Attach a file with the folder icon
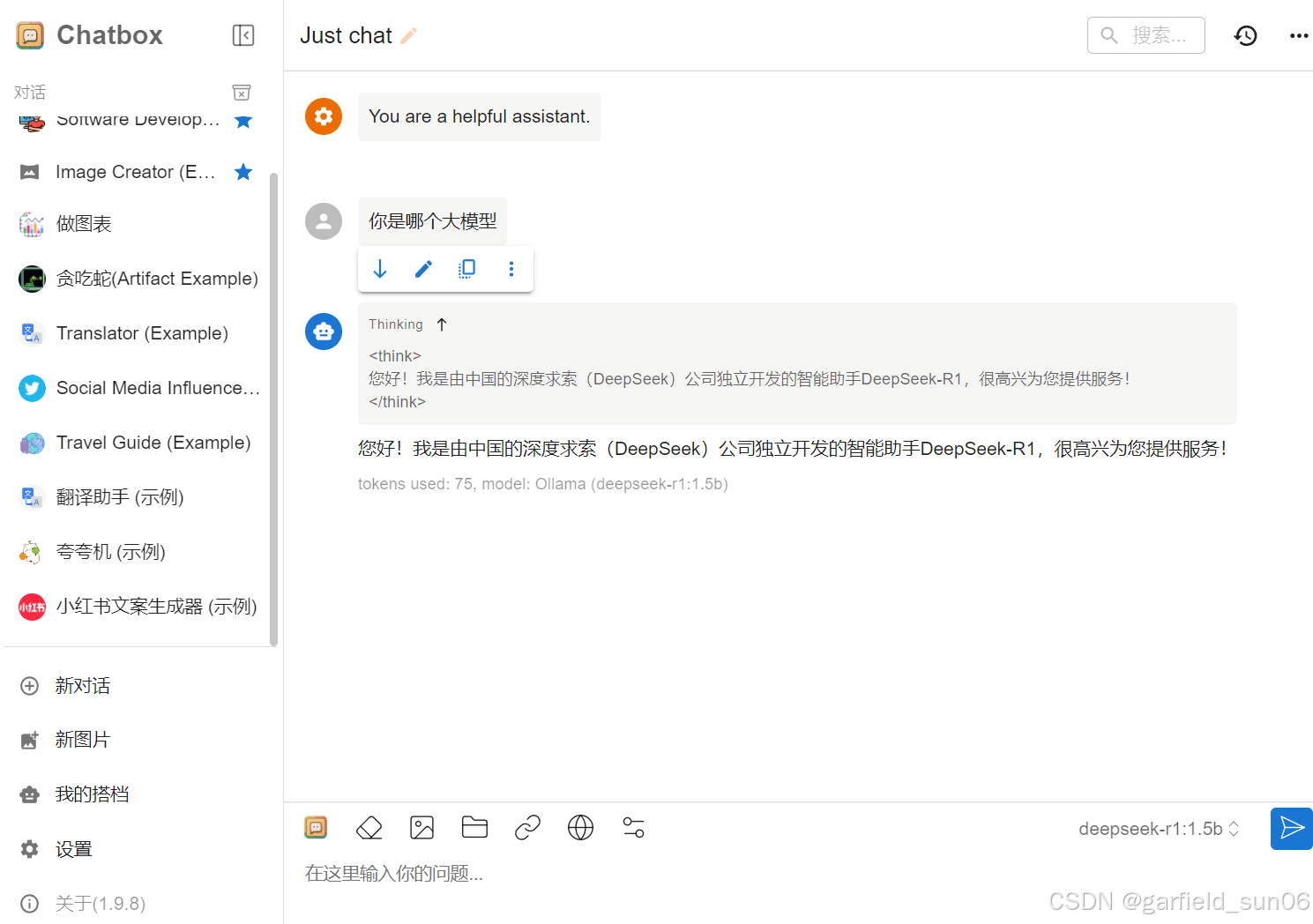Image resolution: width=1313 pixels, height=924 pixels. pos(474,827)
